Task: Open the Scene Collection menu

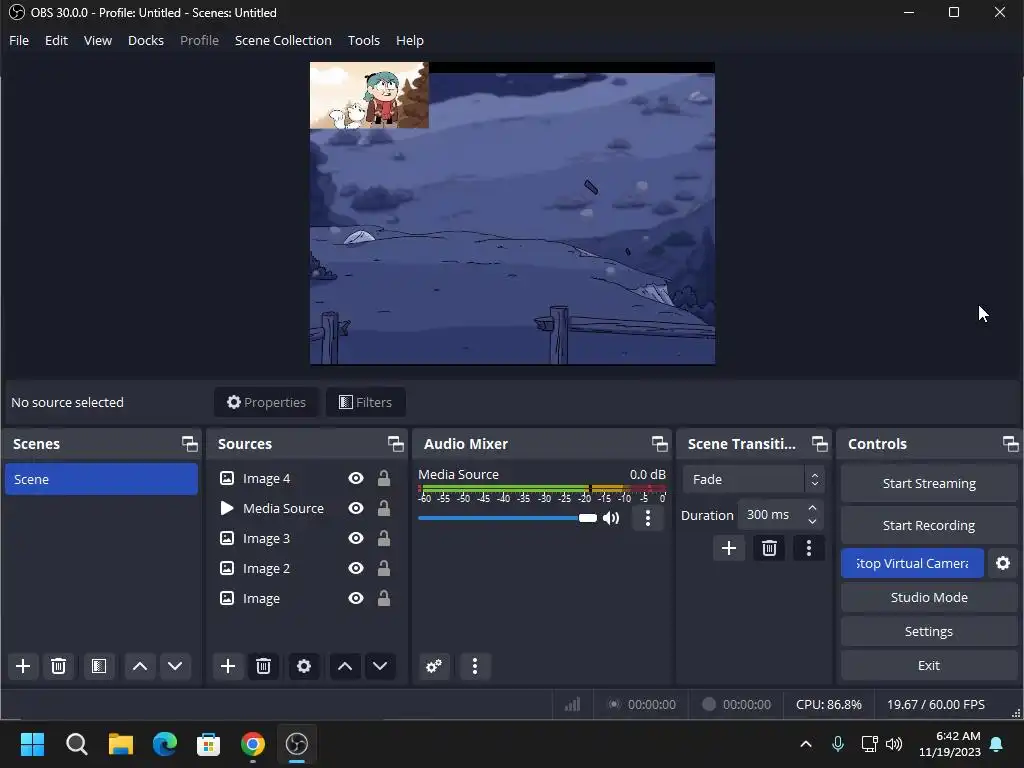Action: pyautogui.click(x=283, y=40)
